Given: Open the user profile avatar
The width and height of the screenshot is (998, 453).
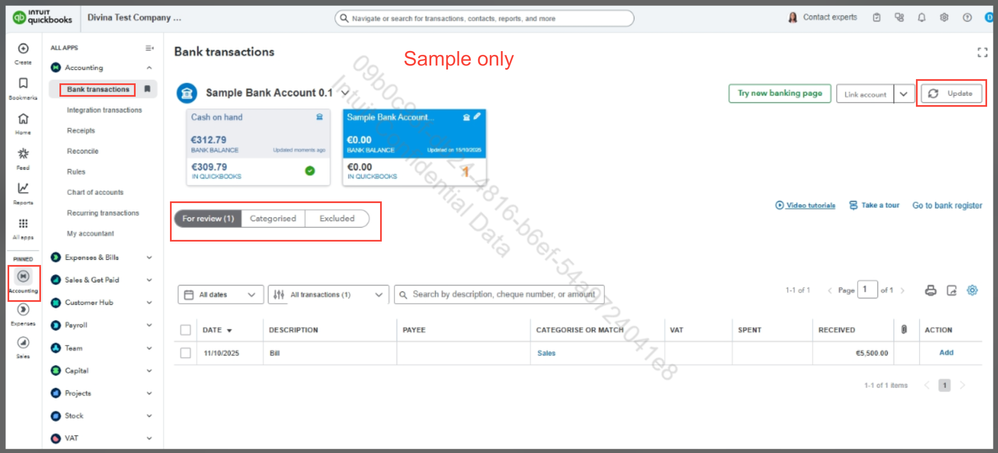Looking at the screenshot, I should pyautogui.click(x=990, y=18).
